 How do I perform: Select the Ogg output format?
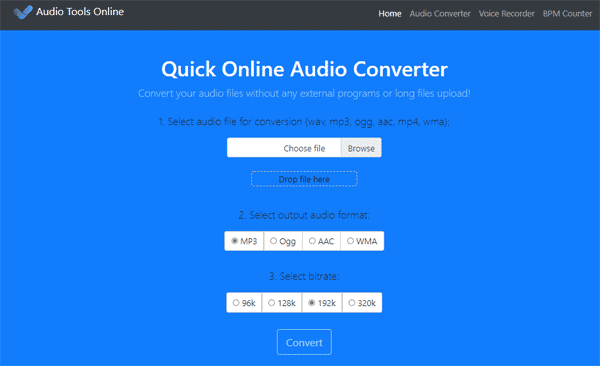pyautogui.click(x=283, y=241)
